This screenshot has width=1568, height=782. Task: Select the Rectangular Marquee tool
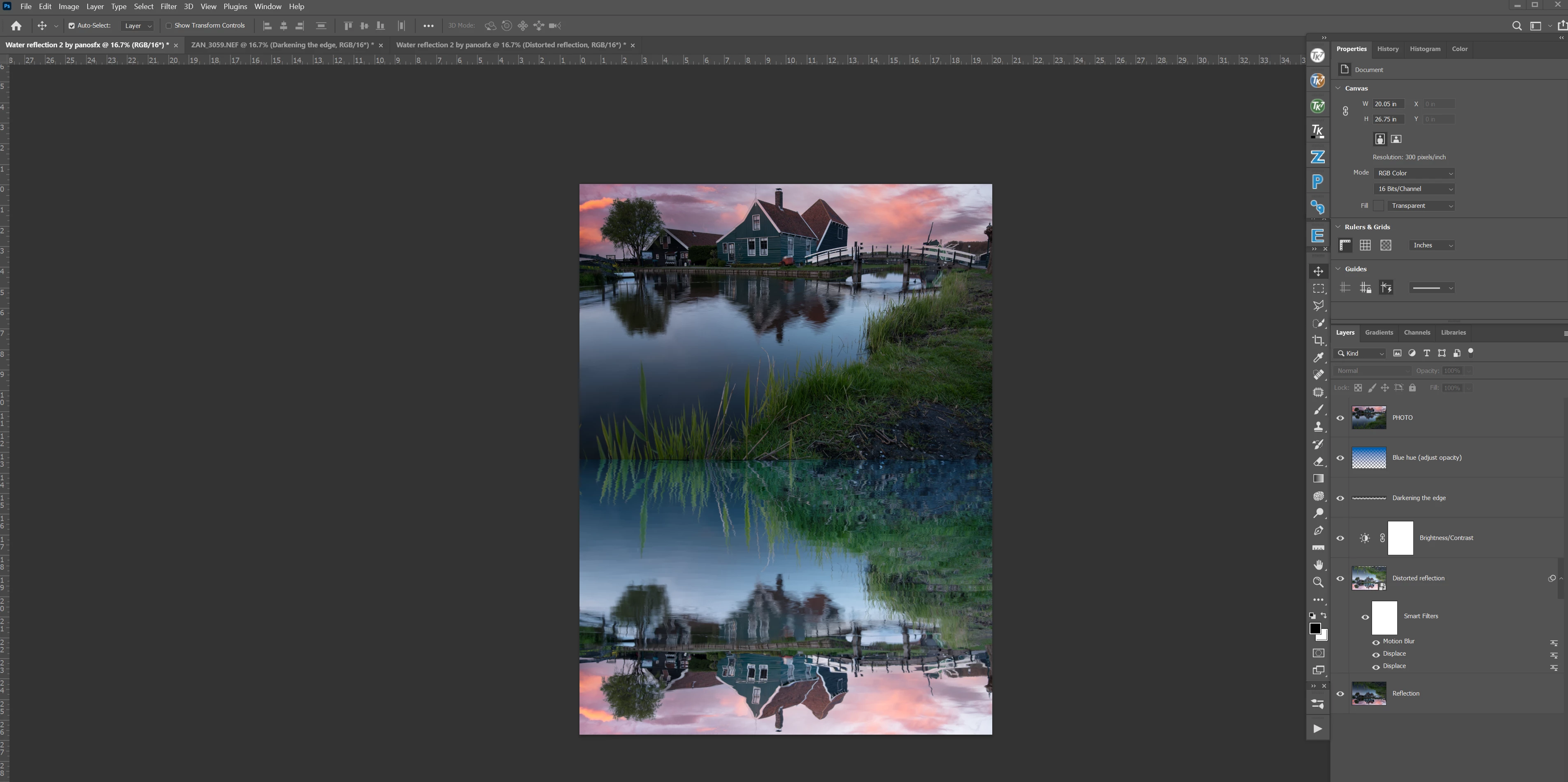(x=1318, y=289)
